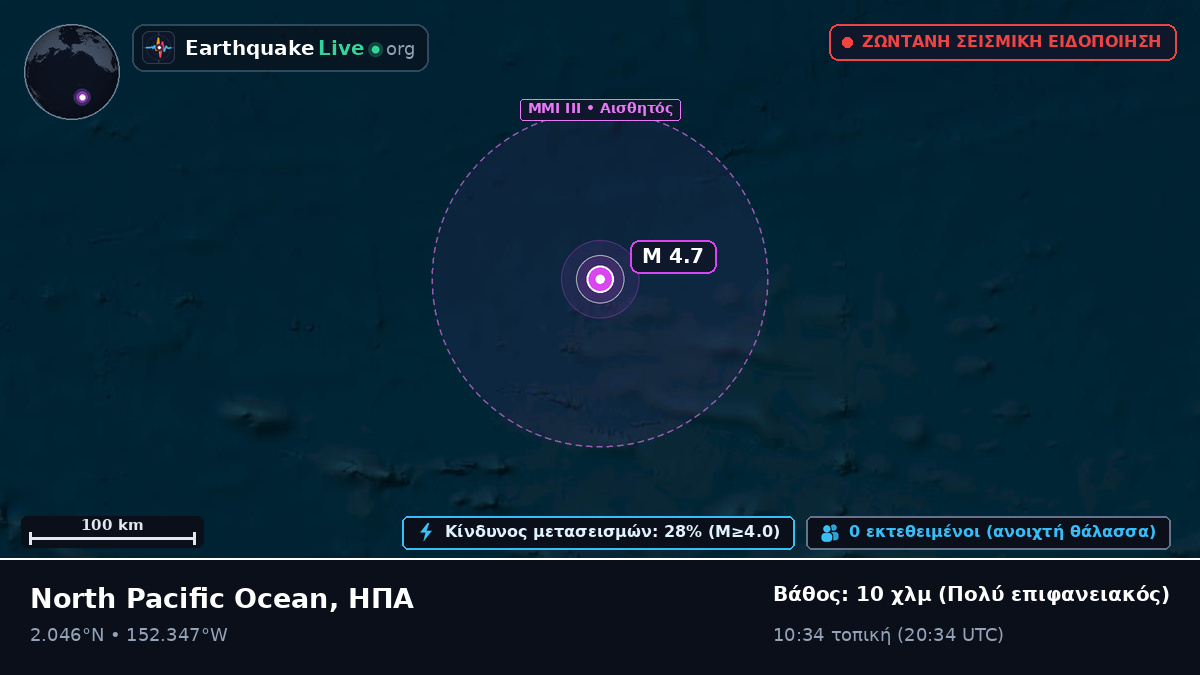The width and height of the screenshot is (1200, 675).
Task: Click the EarthquakeLive compass logo icon
Action: click(x=159, y=48)
